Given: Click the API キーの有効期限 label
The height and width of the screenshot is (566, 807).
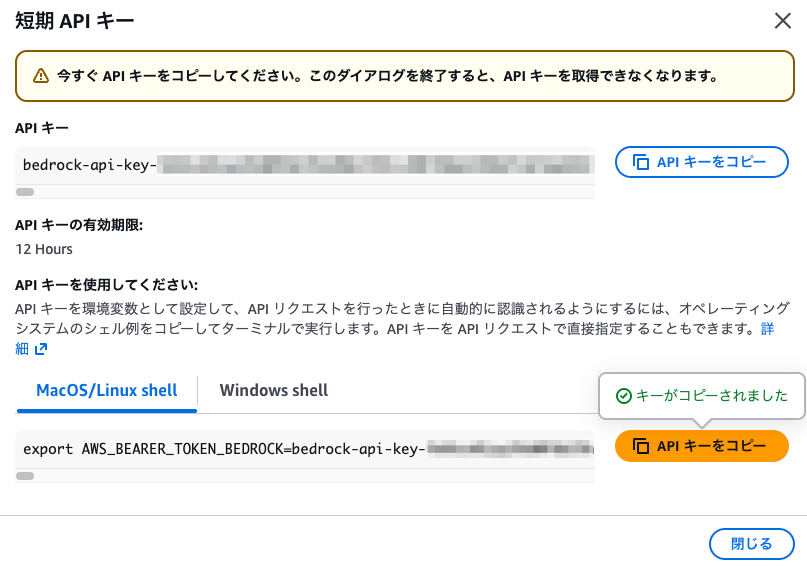Looking at the screenshot, I should pyautogui.click(x=79, y=225).
